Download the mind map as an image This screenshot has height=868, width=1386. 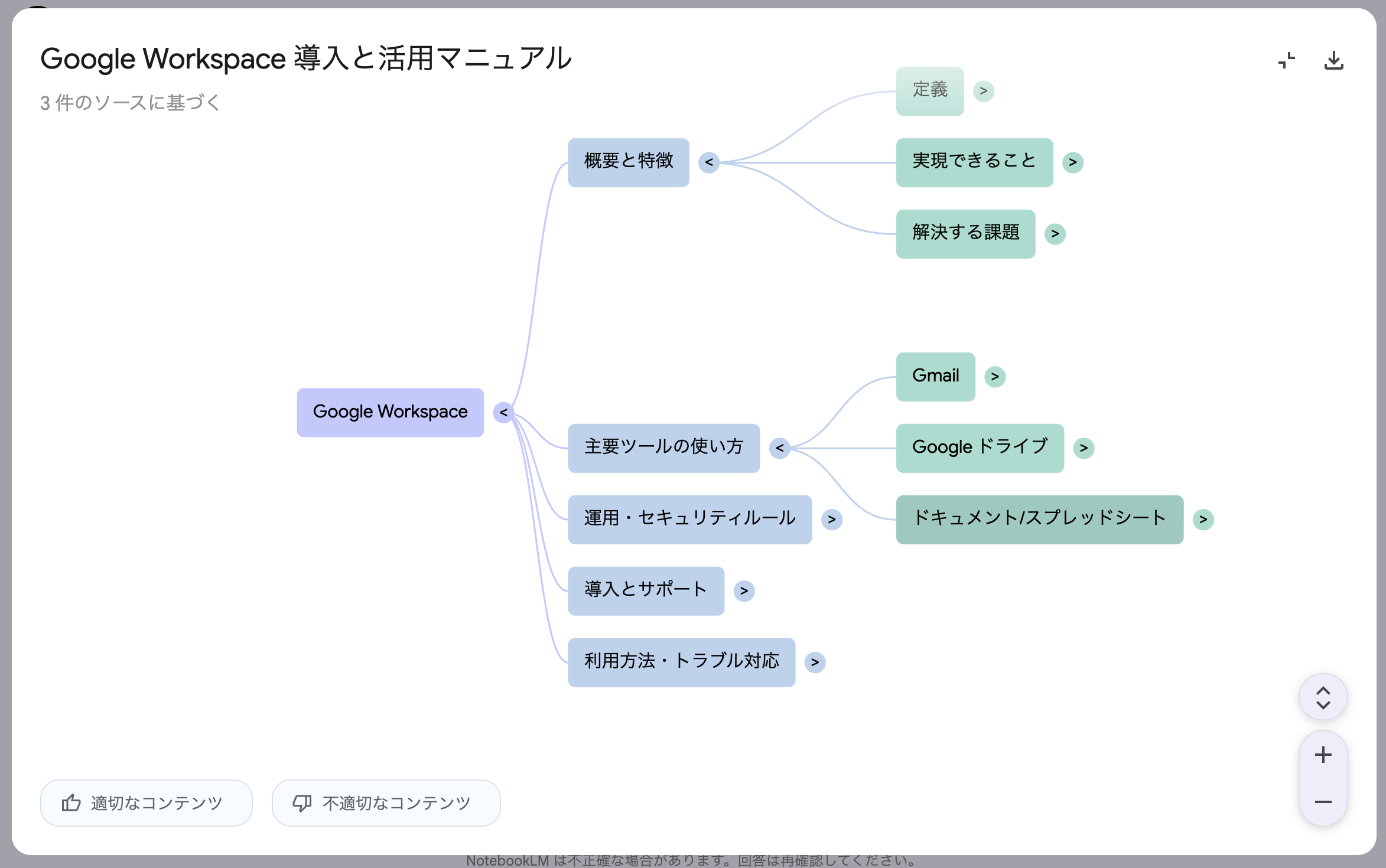(1335, 59)
